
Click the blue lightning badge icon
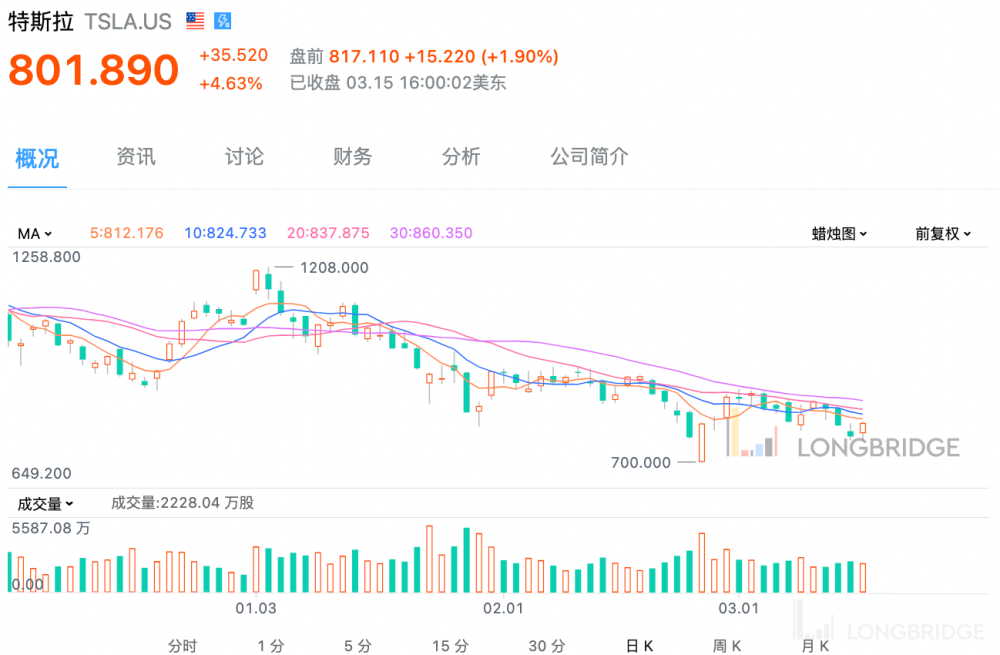[x=223, y=21]
